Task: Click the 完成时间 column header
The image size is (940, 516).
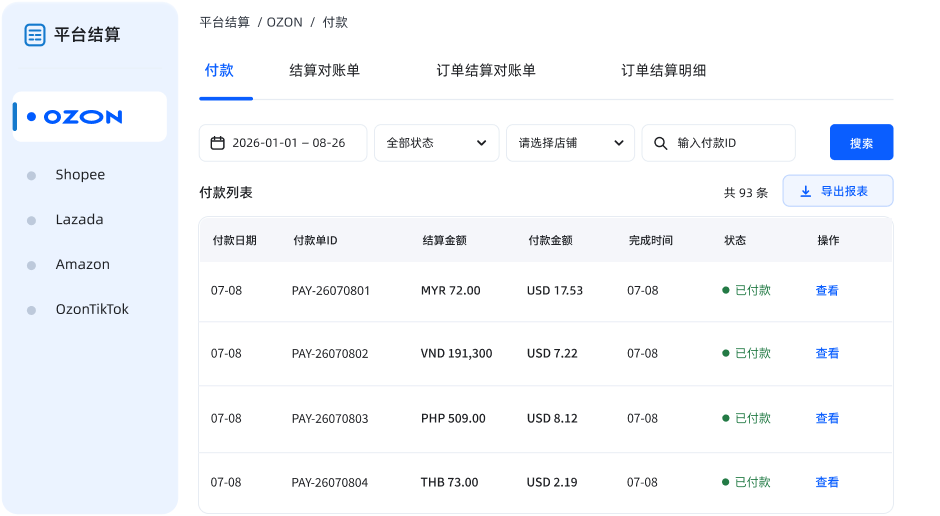Action: 650,240
